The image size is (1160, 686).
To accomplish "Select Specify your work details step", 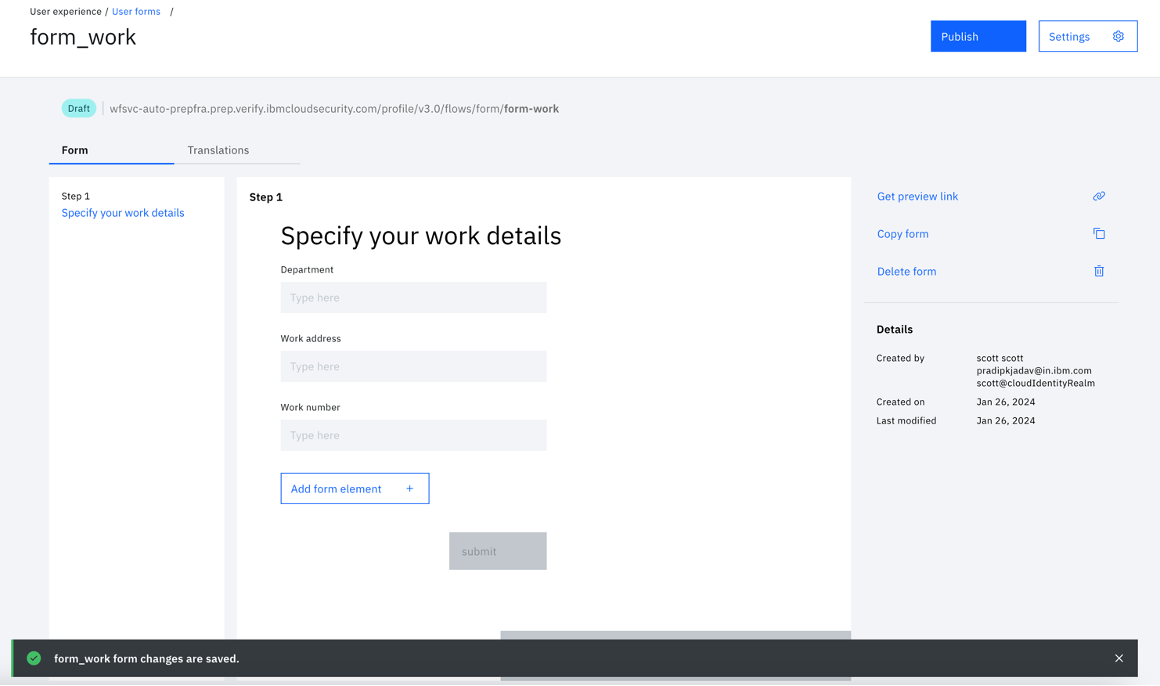I will pyautogui.click(x=123, y=213).
